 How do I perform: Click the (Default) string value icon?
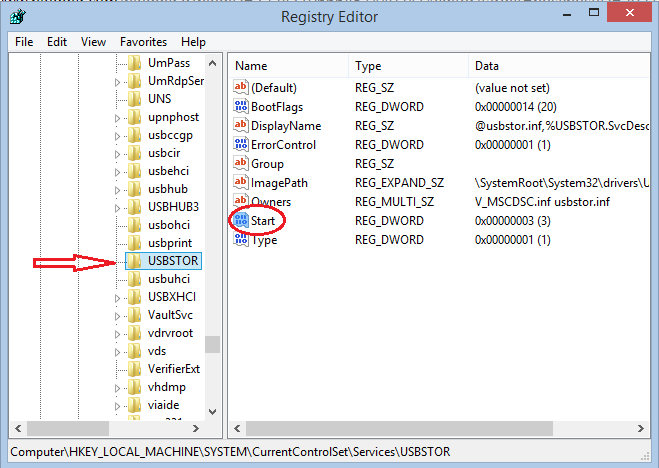(x=241, y=87)
